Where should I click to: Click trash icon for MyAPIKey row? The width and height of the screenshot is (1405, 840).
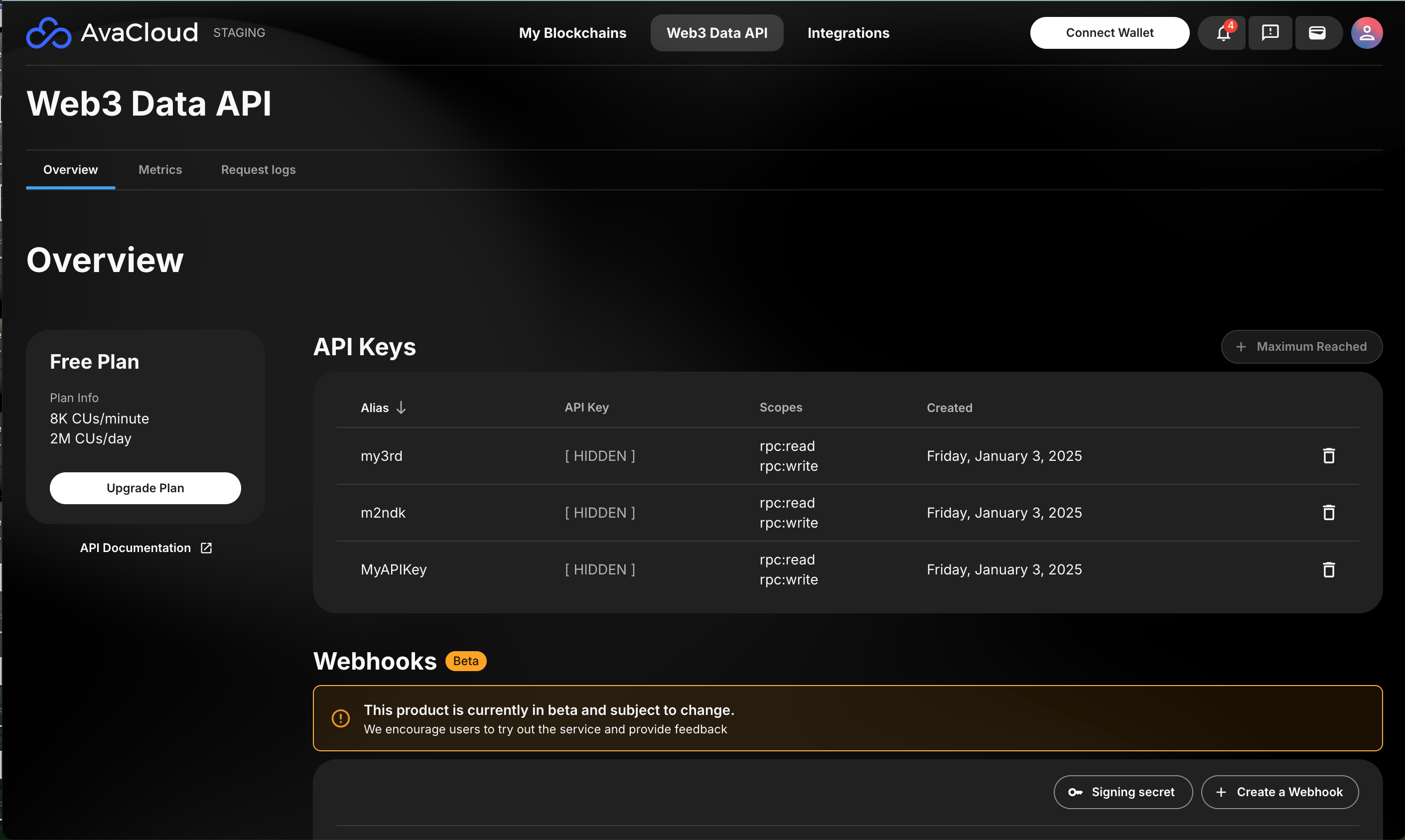pyautogui.click(x=1329, y=569)
